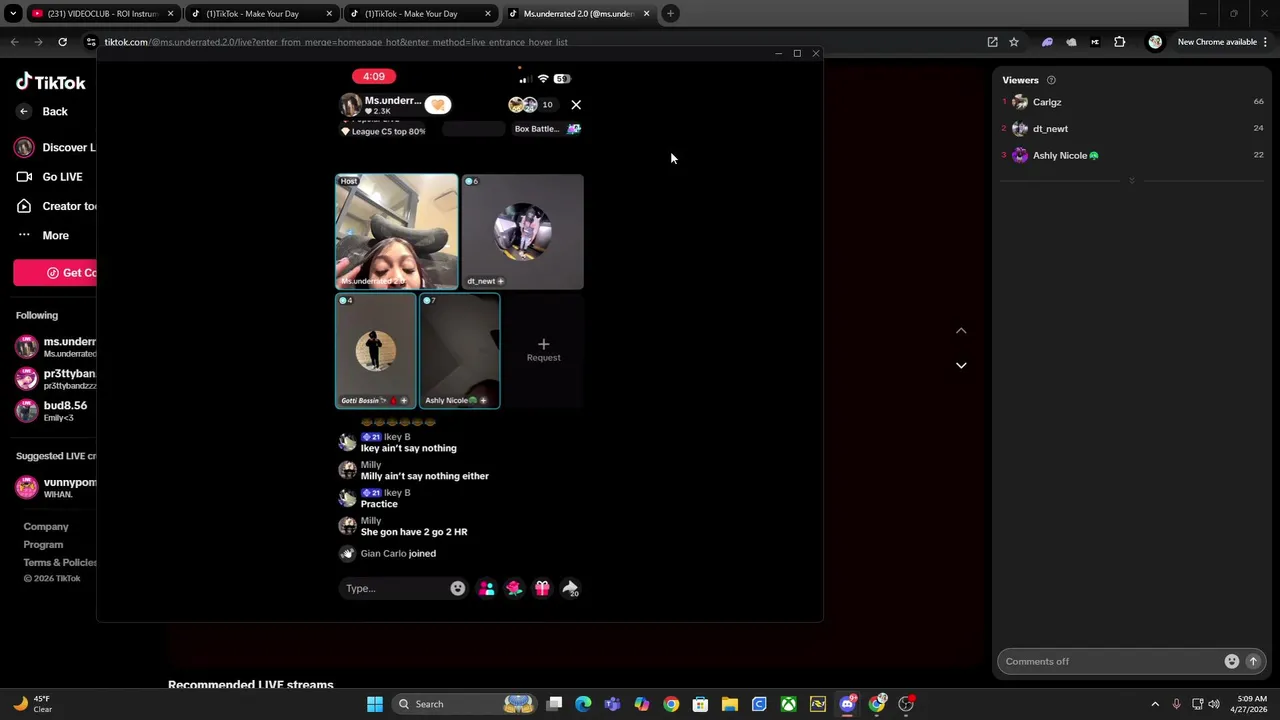Click the send arrow in the comments box
Viewport: 1280px width, 720px height.
1253,661
